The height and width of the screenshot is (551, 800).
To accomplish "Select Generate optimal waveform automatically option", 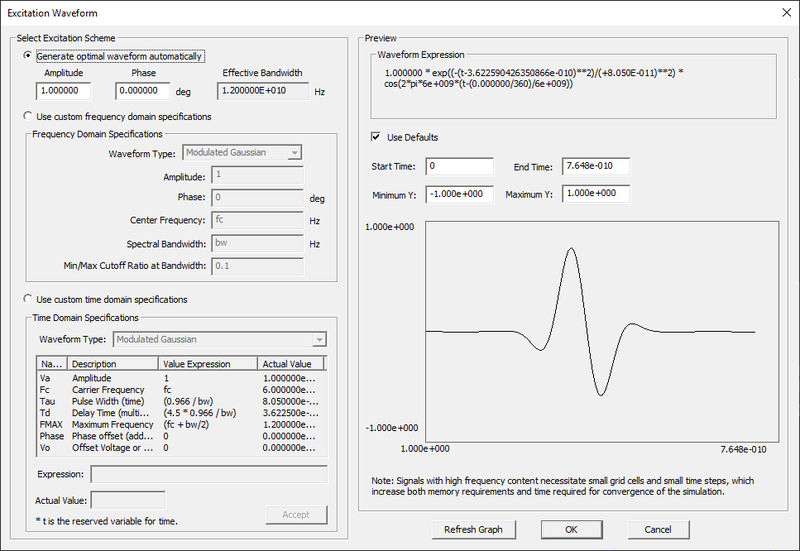I will point(28,56).
